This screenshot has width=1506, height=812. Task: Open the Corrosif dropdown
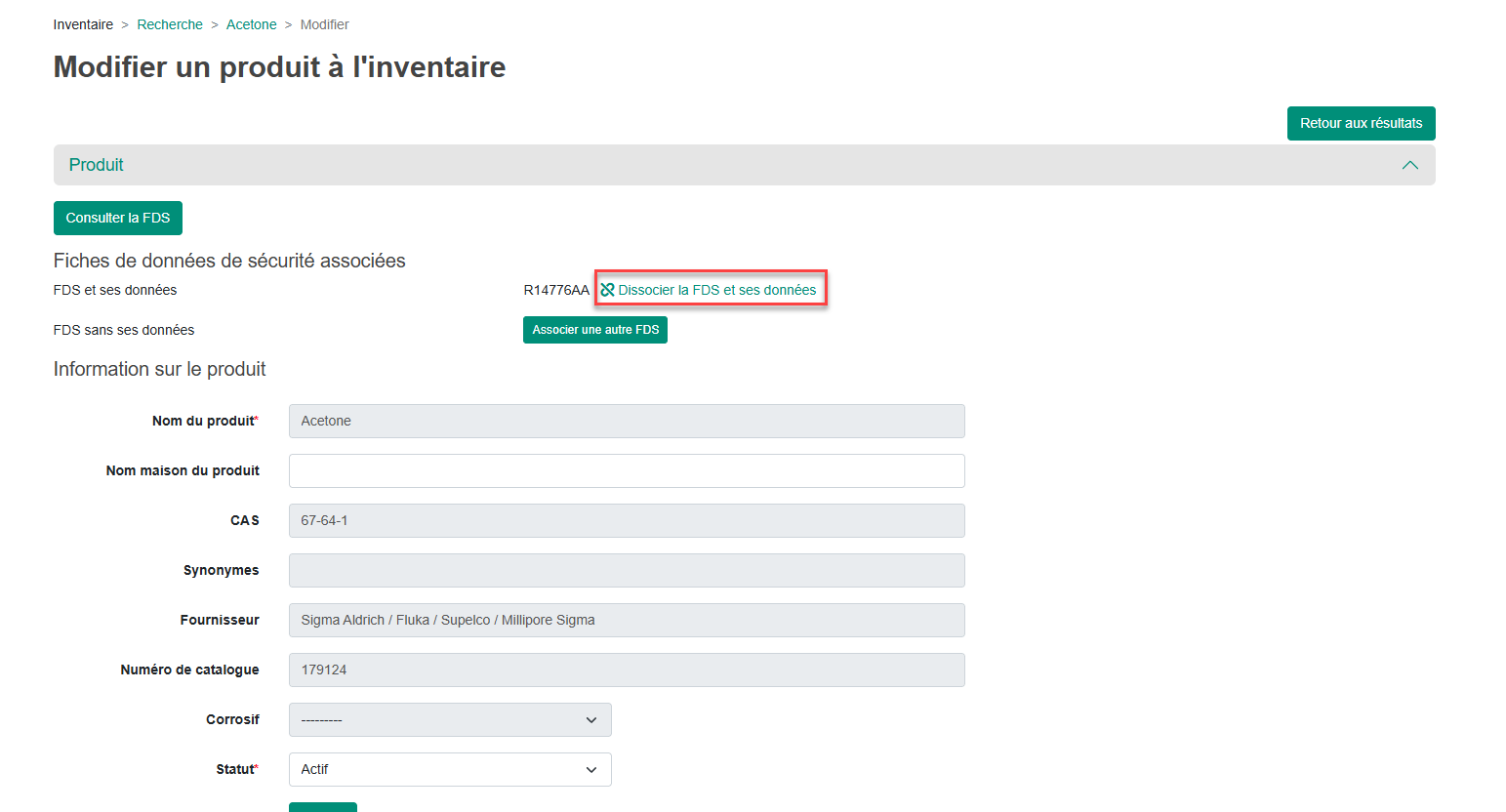[x=450, y=719]
